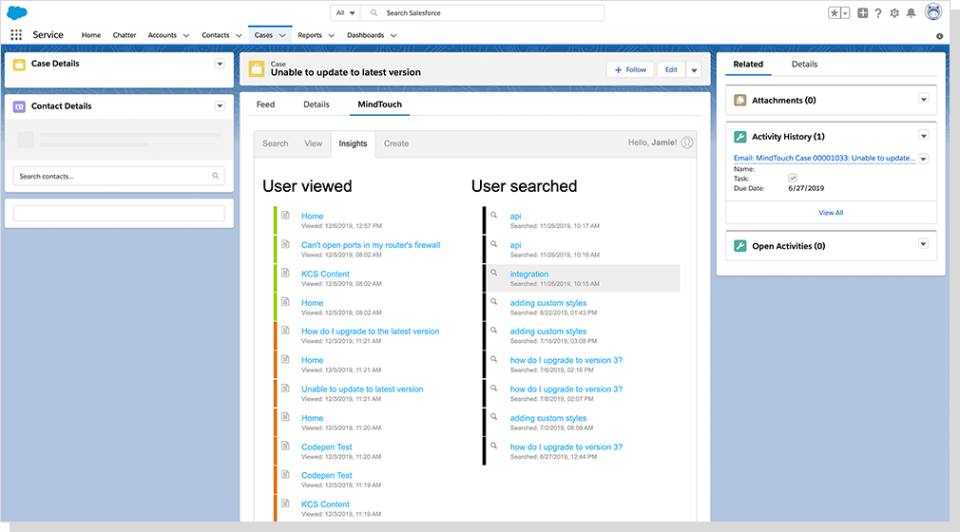Click the Follow button
The width and height of the screenshot is (960, 532).
[x=631, y=70]
